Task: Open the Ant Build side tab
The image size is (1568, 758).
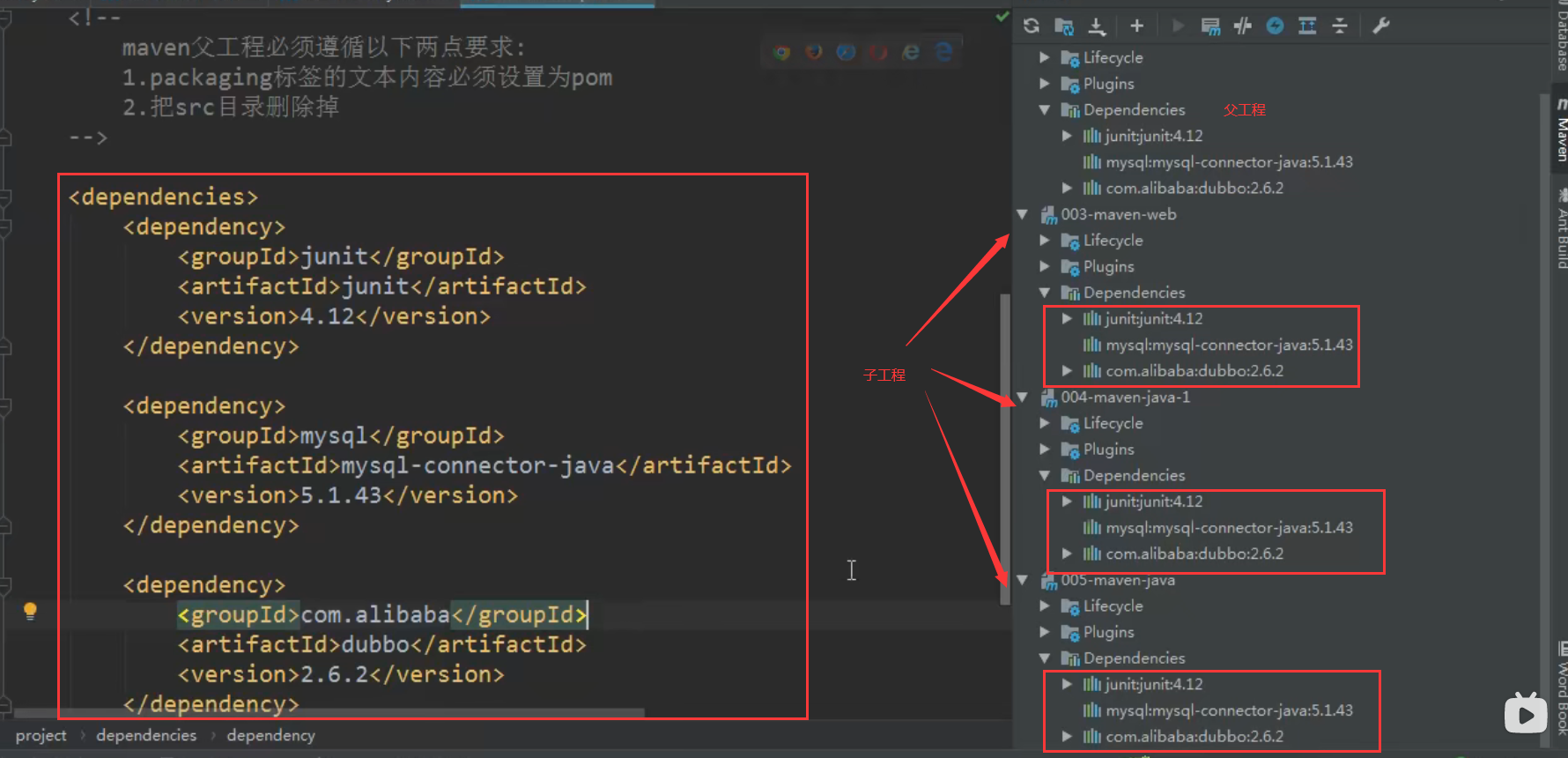Action: pyautogui.click(x=1560, y=229)
